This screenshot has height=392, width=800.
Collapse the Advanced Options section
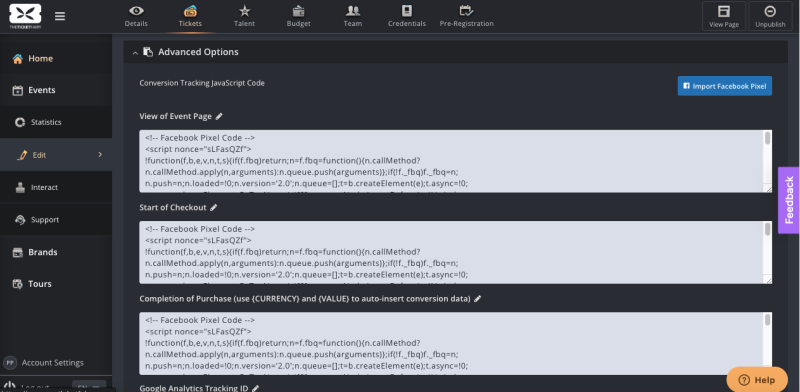[x=135, y=53]
